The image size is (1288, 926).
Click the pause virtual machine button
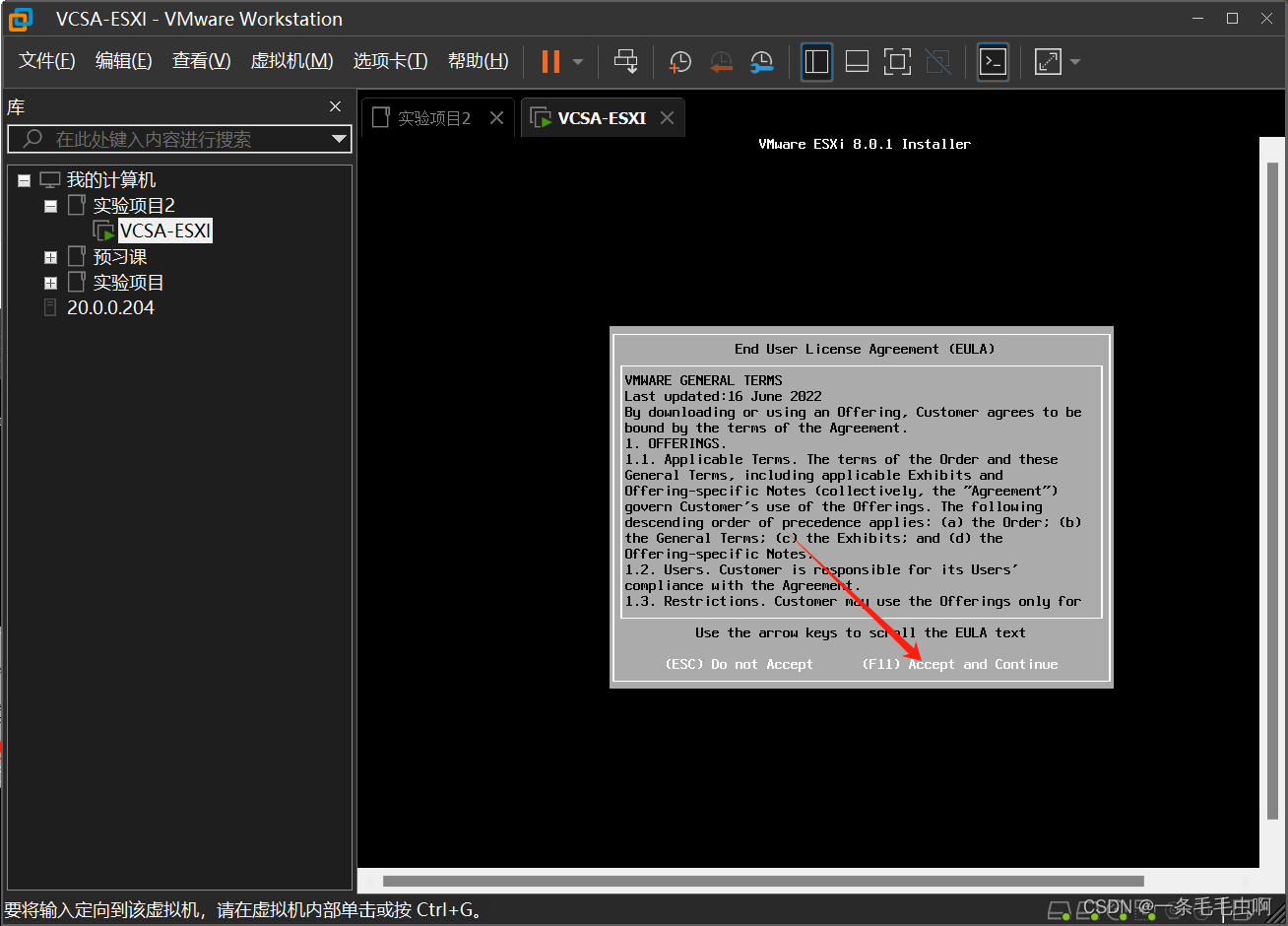[550, 62]
